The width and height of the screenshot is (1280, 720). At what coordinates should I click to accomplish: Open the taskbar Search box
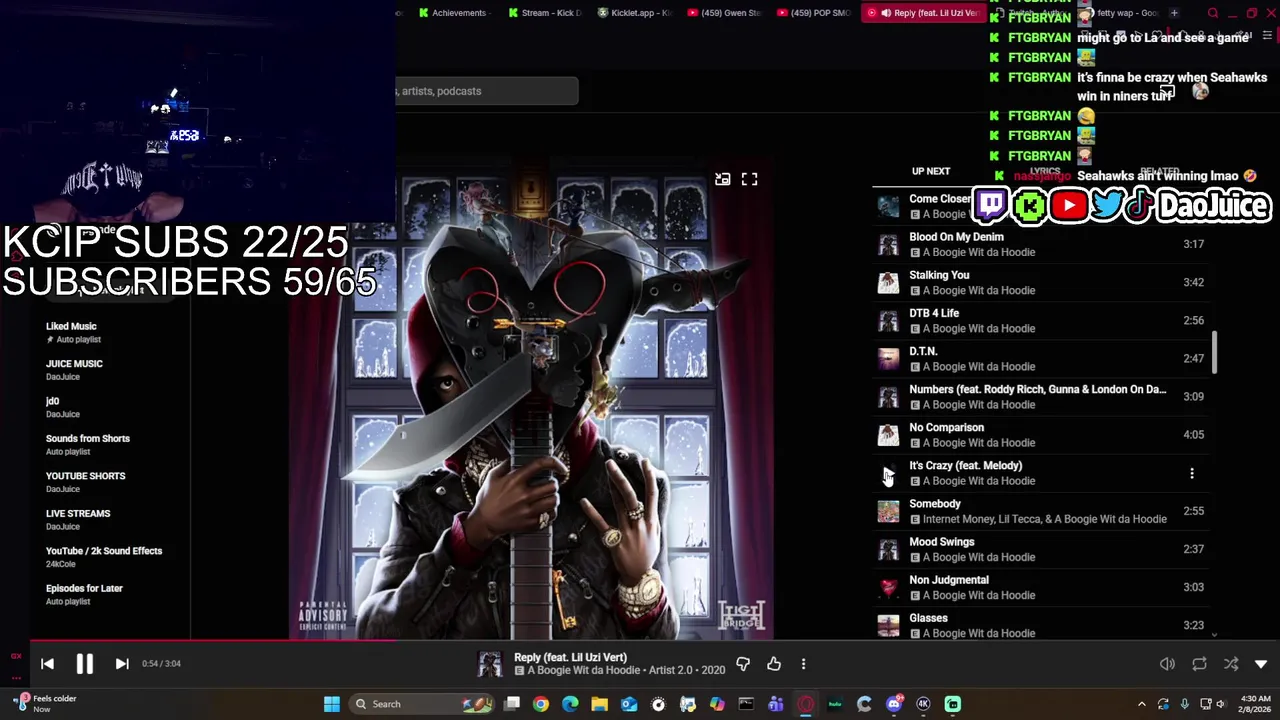tap(423, 704)
